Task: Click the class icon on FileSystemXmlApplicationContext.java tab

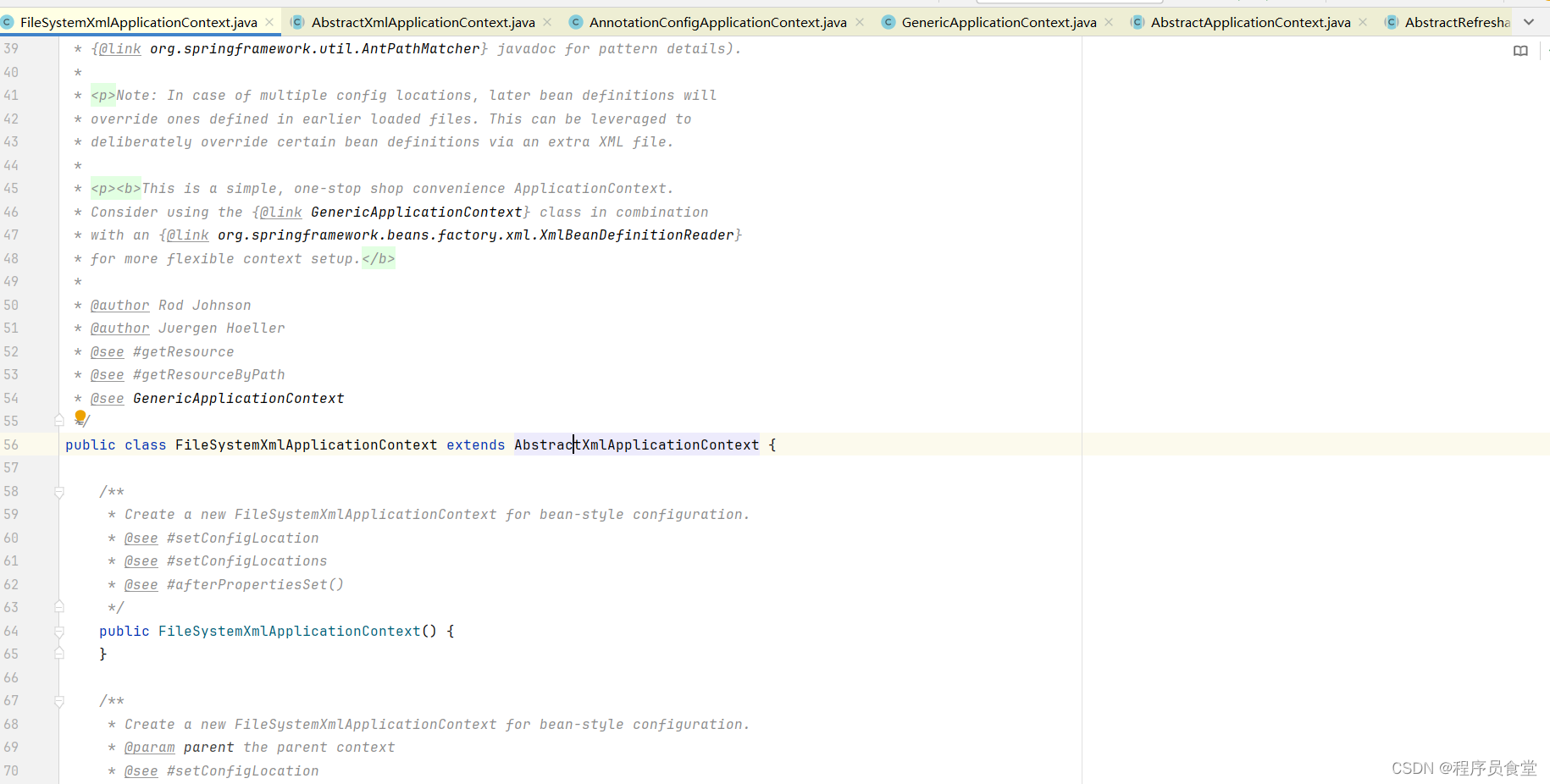Action: (8, 21)
